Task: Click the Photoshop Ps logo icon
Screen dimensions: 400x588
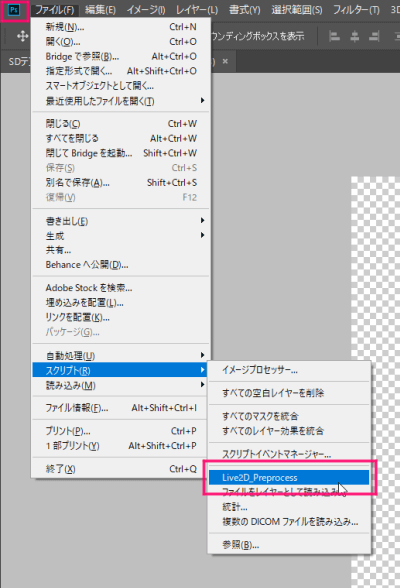Action: [14, 10]
